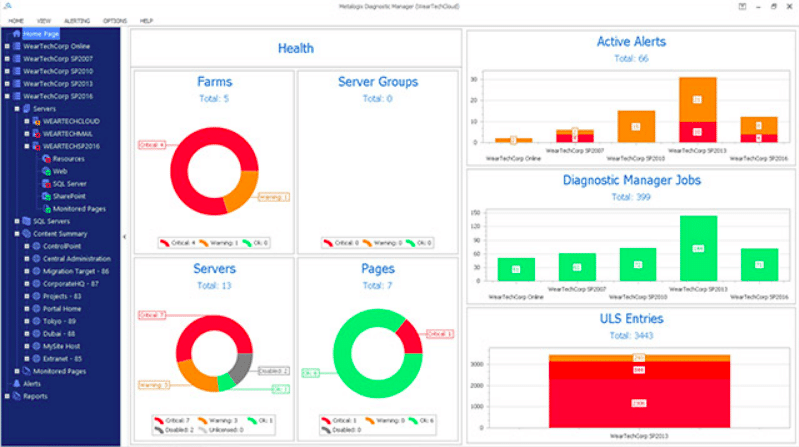This screenshot has width=799, height=447.
Task: Click WearTechCorp SP2013 farm icon
Action: (x=16, y=84)
